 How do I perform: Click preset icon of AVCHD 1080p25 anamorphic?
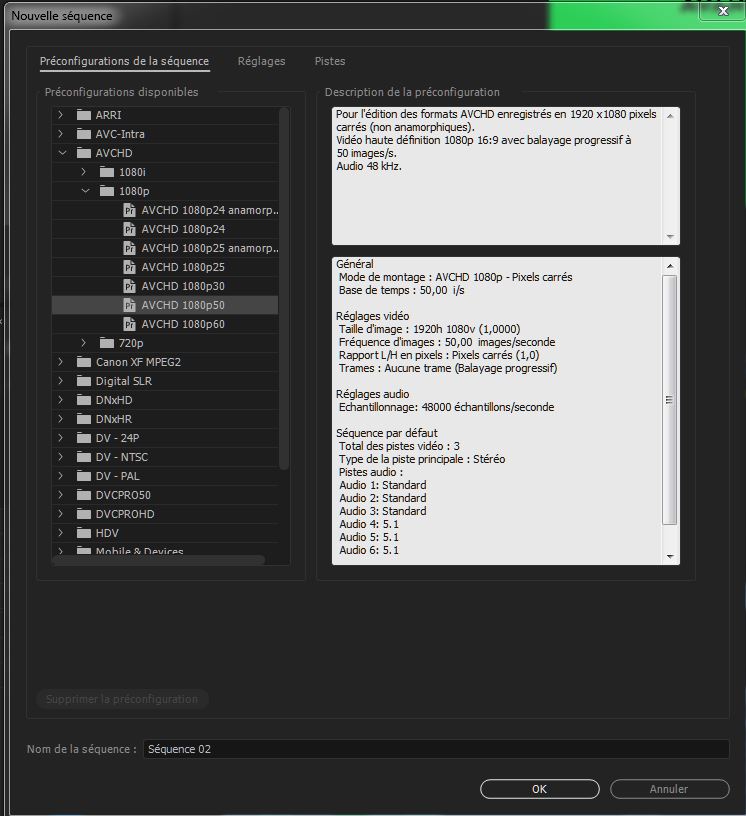point(130,248)
